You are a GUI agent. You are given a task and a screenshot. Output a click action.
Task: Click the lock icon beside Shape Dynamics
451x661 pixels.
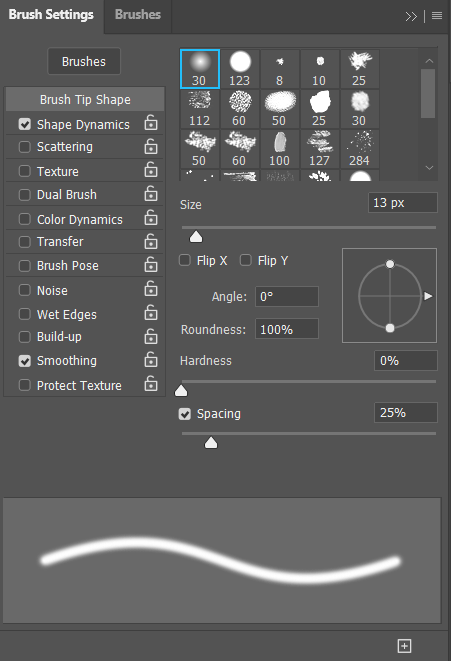point(151,123)
